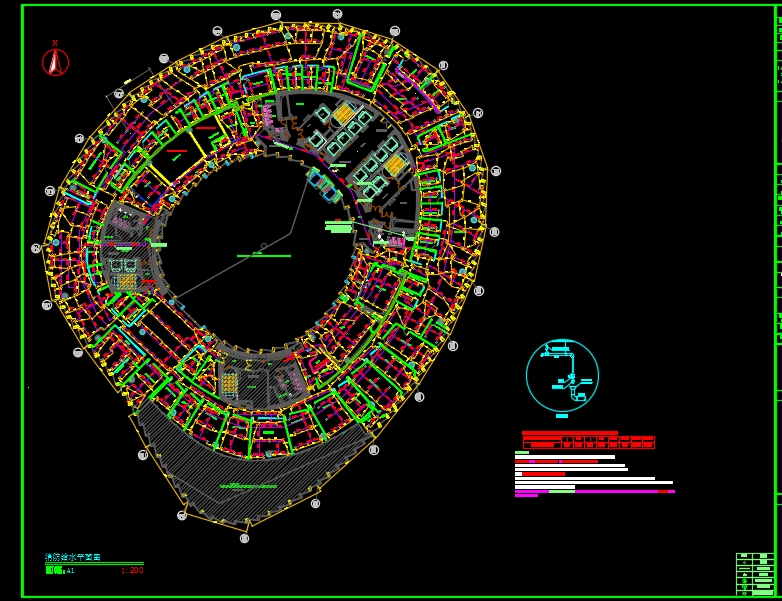782x601 pixels.
Task: Select the green text in the hatched area
Action: coord(248,486)
